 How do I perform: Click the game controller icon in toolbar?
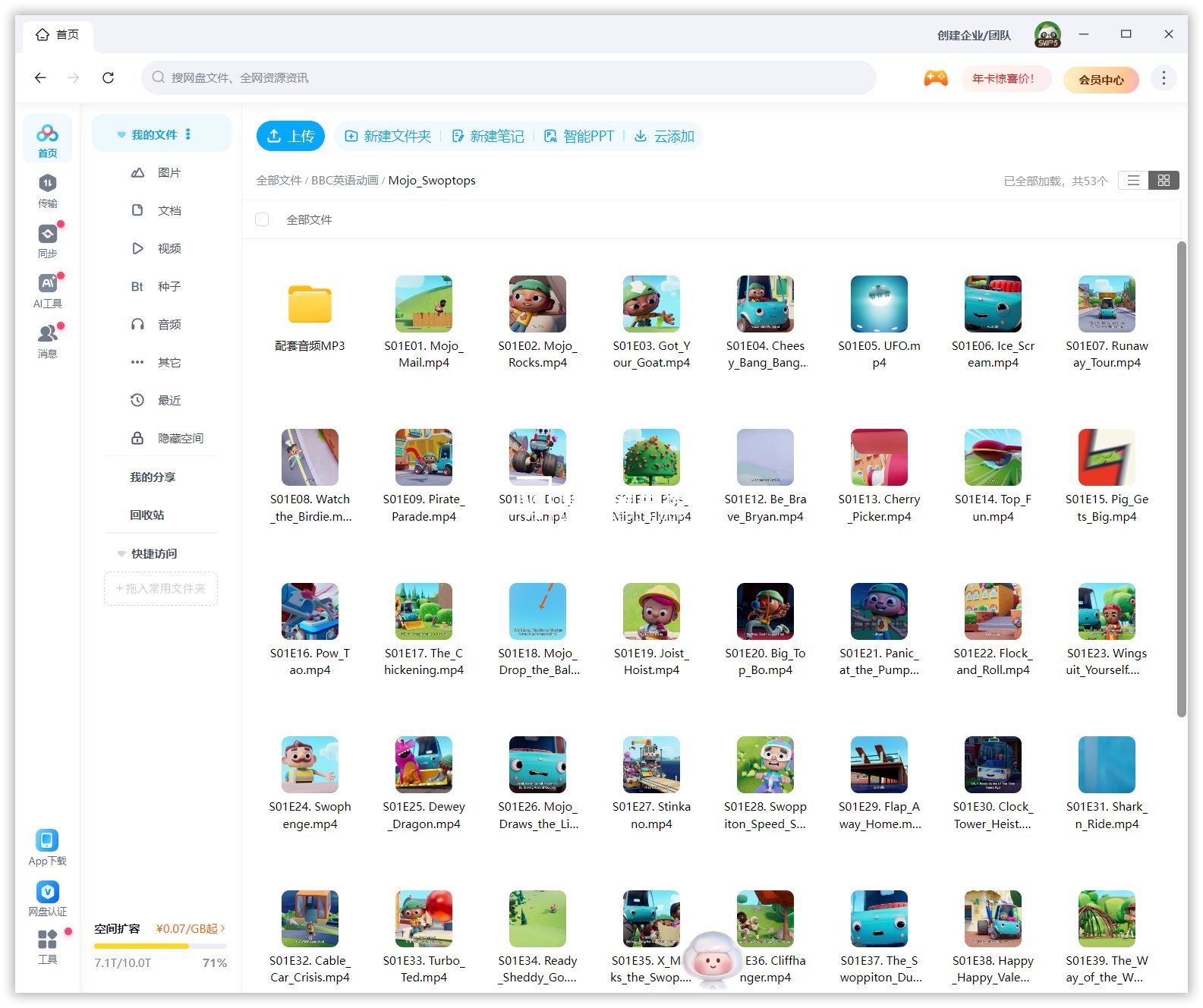935,78
